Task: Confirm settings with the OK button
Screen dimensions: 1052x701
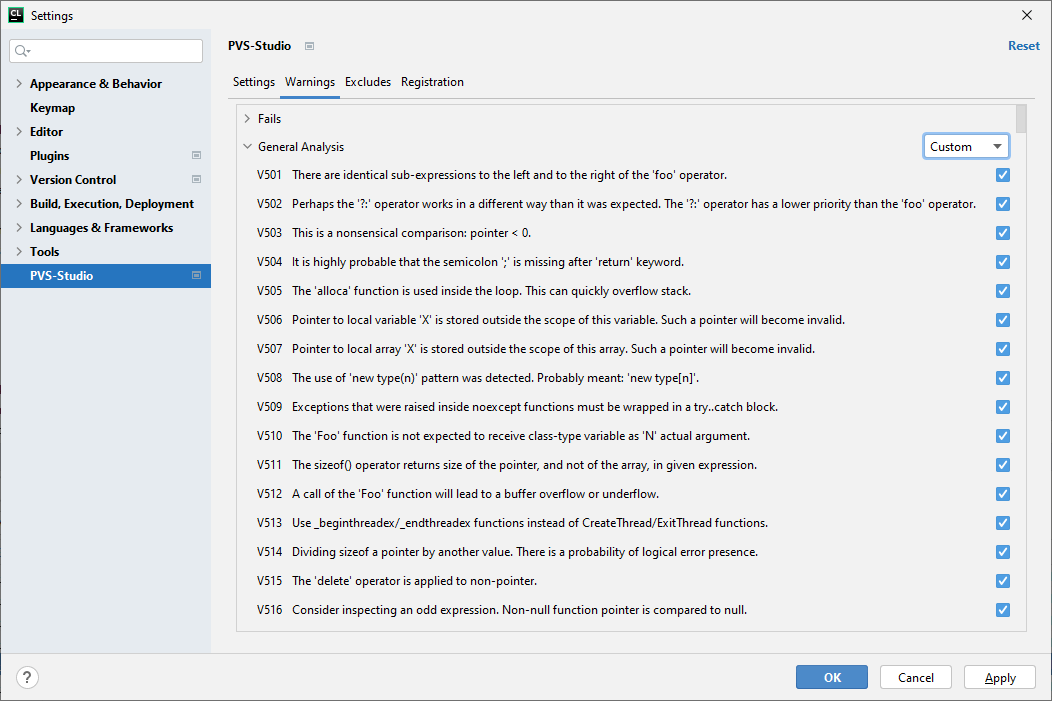Action: tap(832, 677)
